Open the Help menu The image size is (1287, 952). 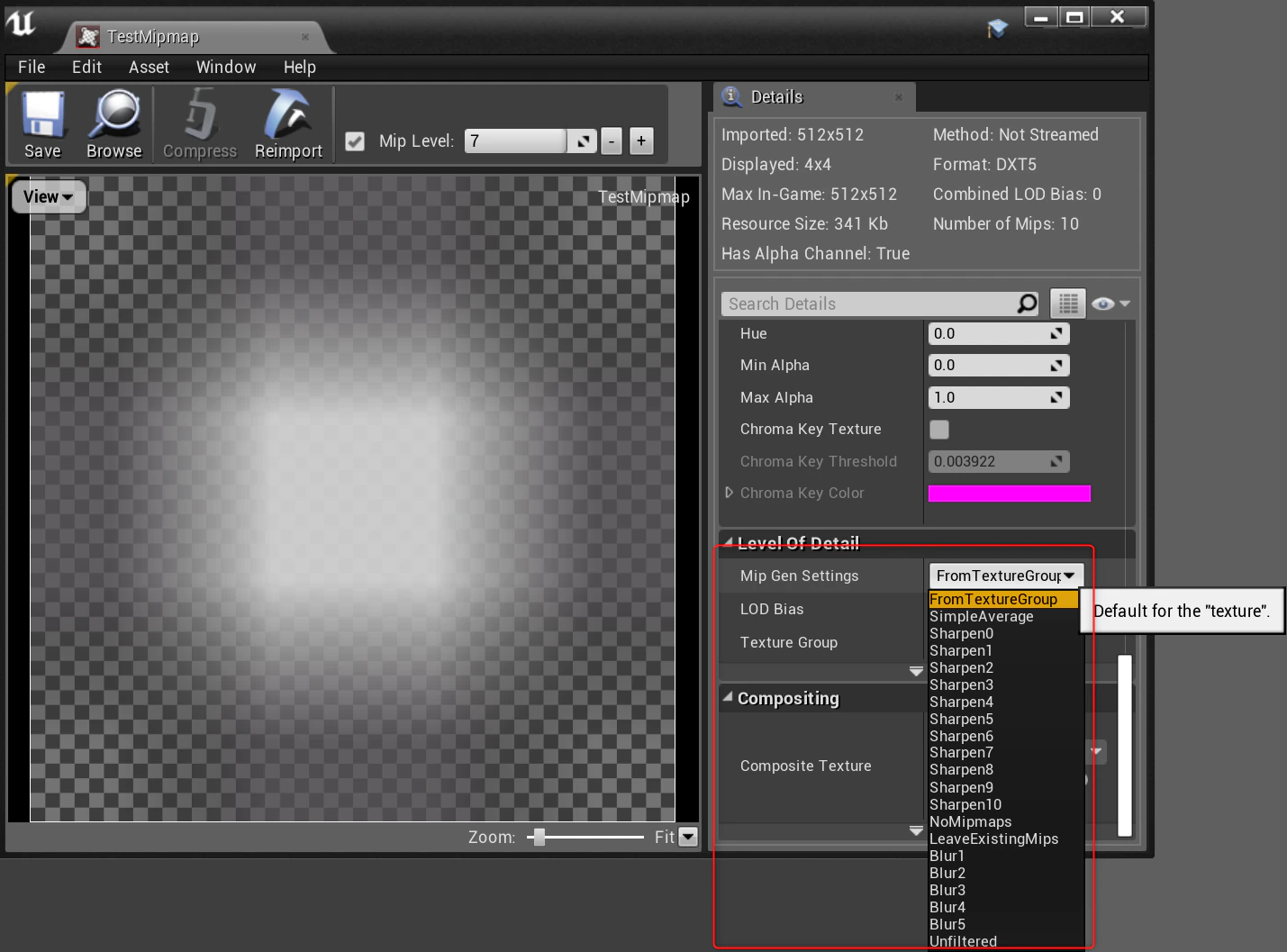(x=300, y=68)
